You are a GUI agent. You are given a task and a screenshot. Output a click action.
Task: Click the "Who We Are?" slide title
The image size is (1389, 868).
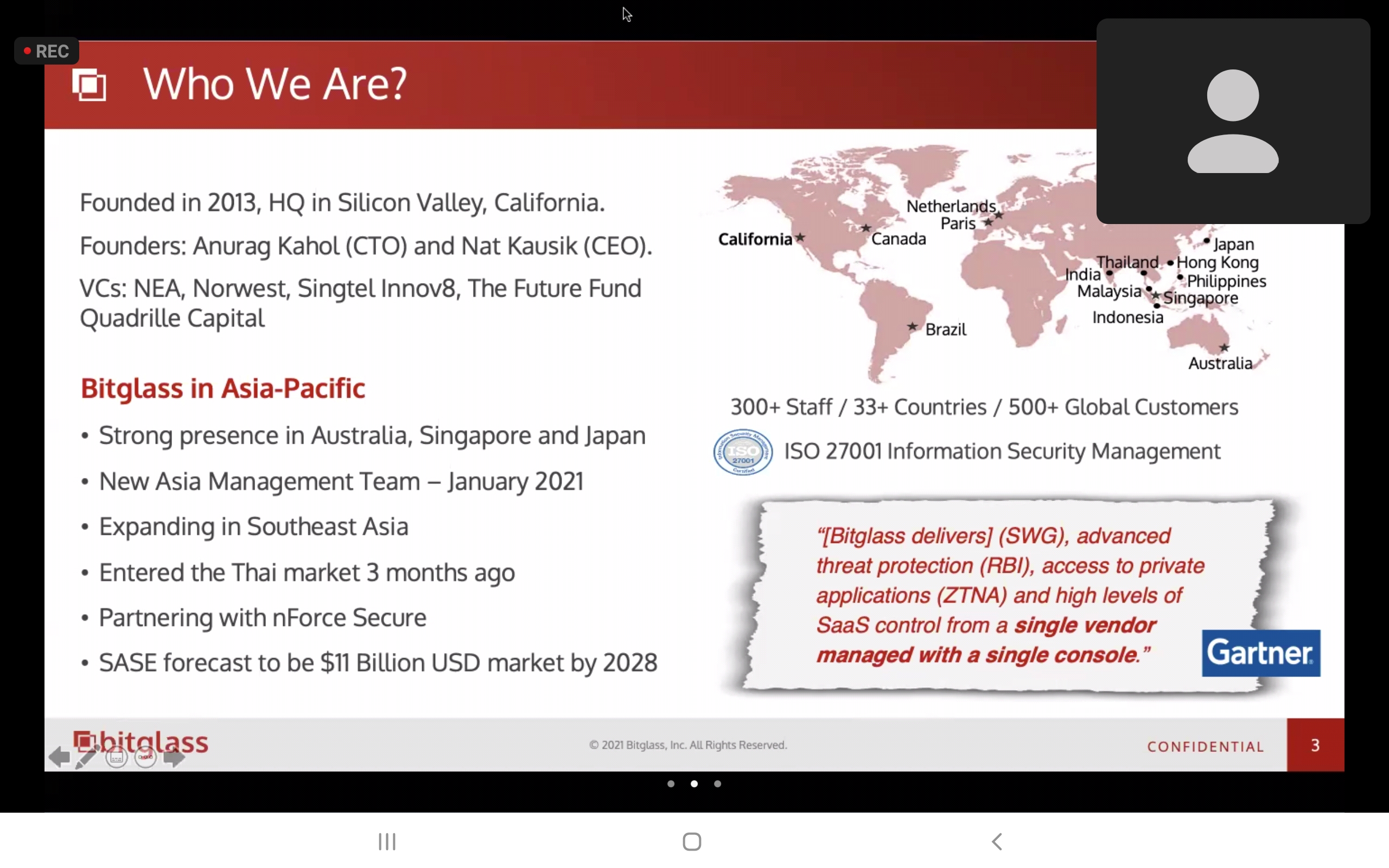coord(275,85)
